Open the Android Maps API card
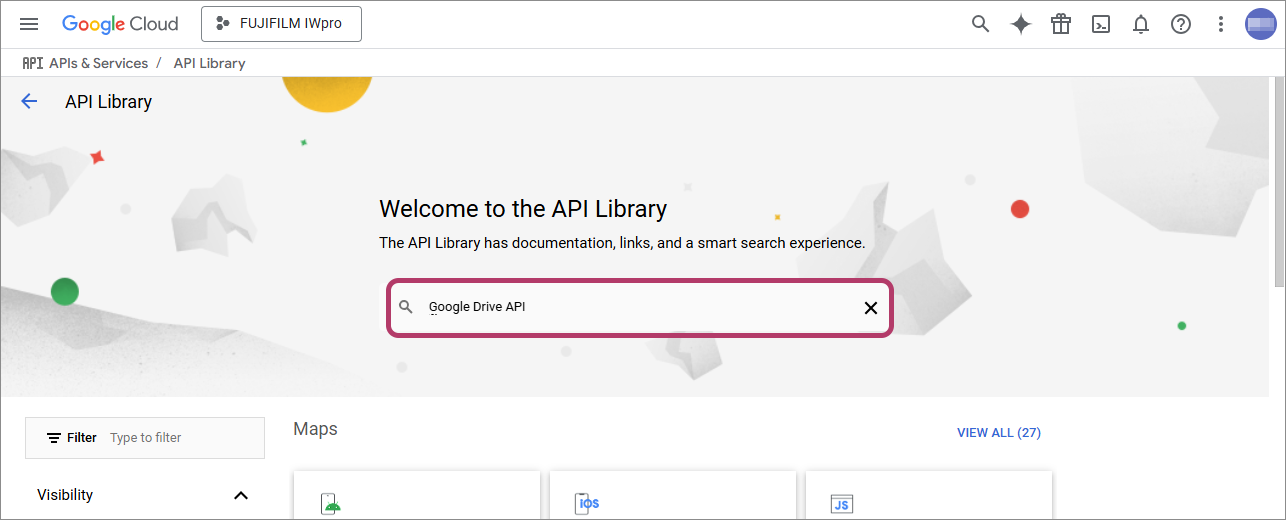1286x520 pixels. pyautogui.click(x=416, y=496)
